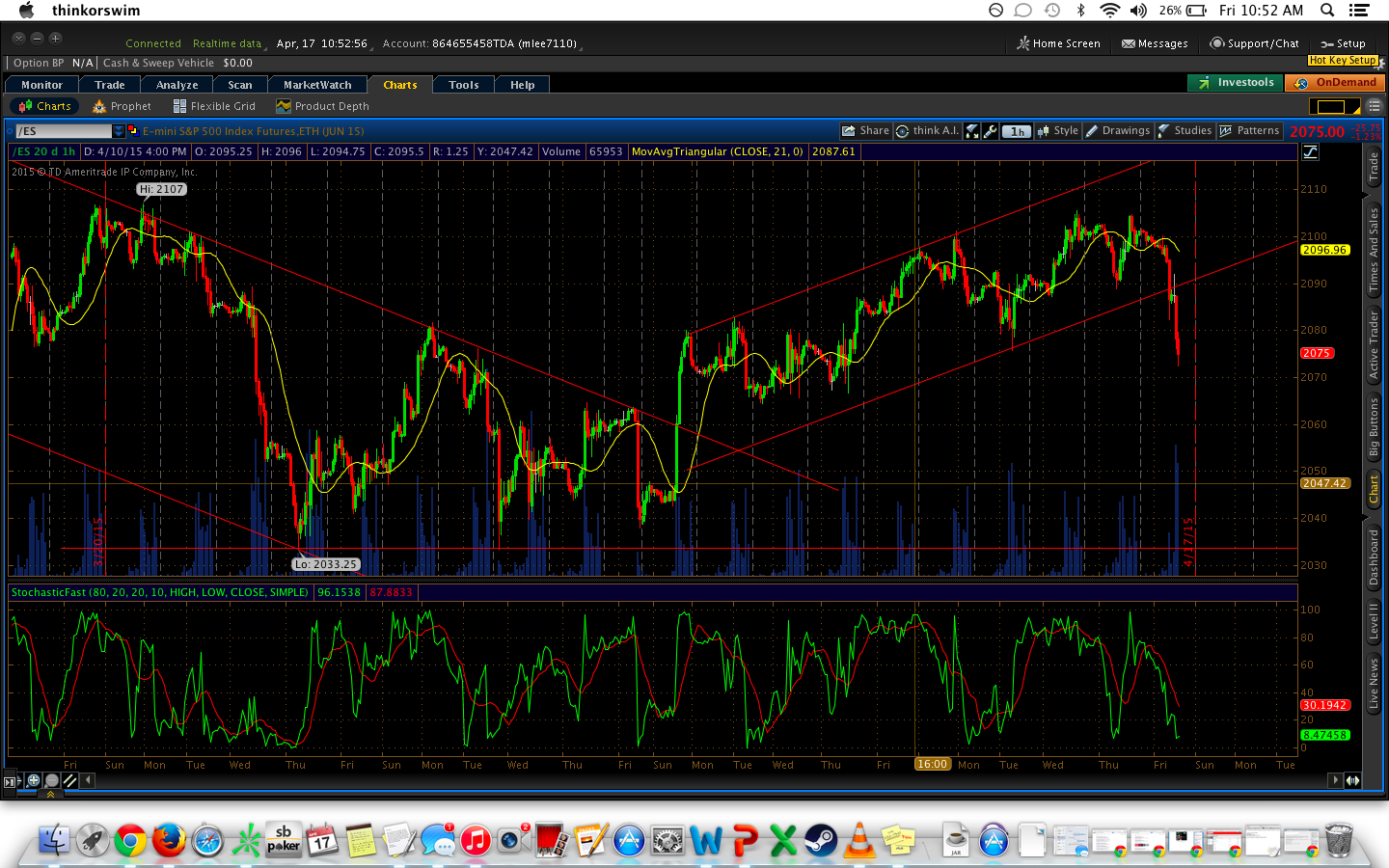This screenshot has width=1389, height=868.
Task: Open the Help tab
Action: pos(523,85)
